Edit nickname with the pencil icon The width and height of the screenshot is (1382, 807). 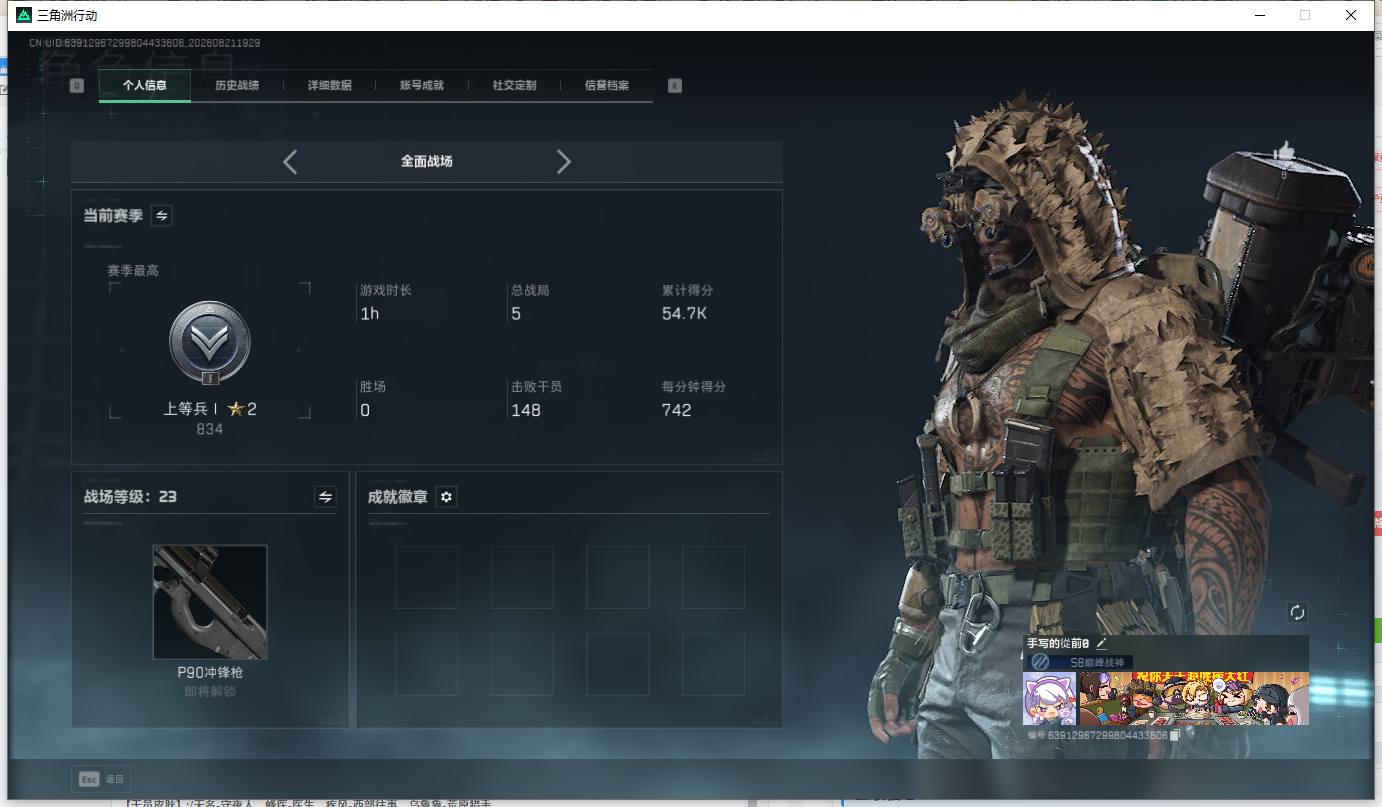tap(1102, 643)
